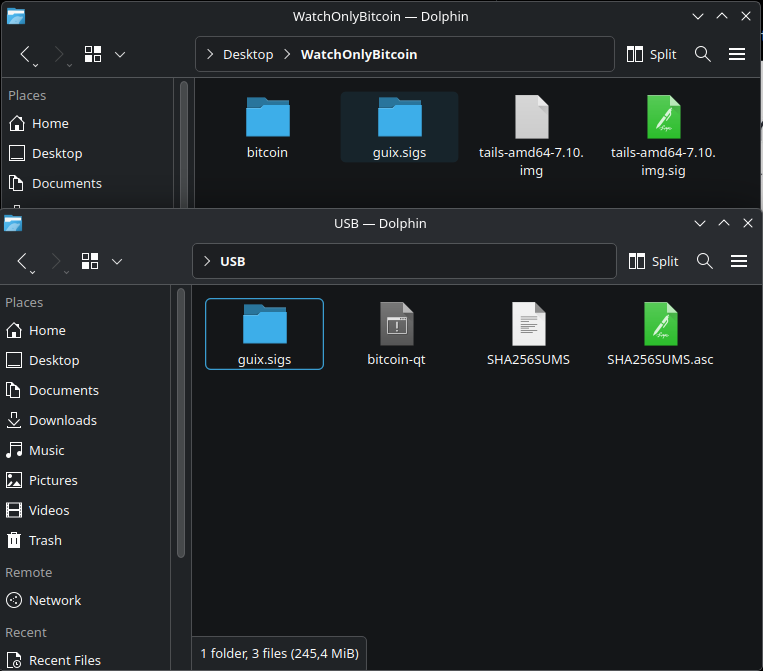Select the bitcoin-qt executable file
Image resolution: width=763 pixels, height=671 pixels.
(x=397, y=334)
